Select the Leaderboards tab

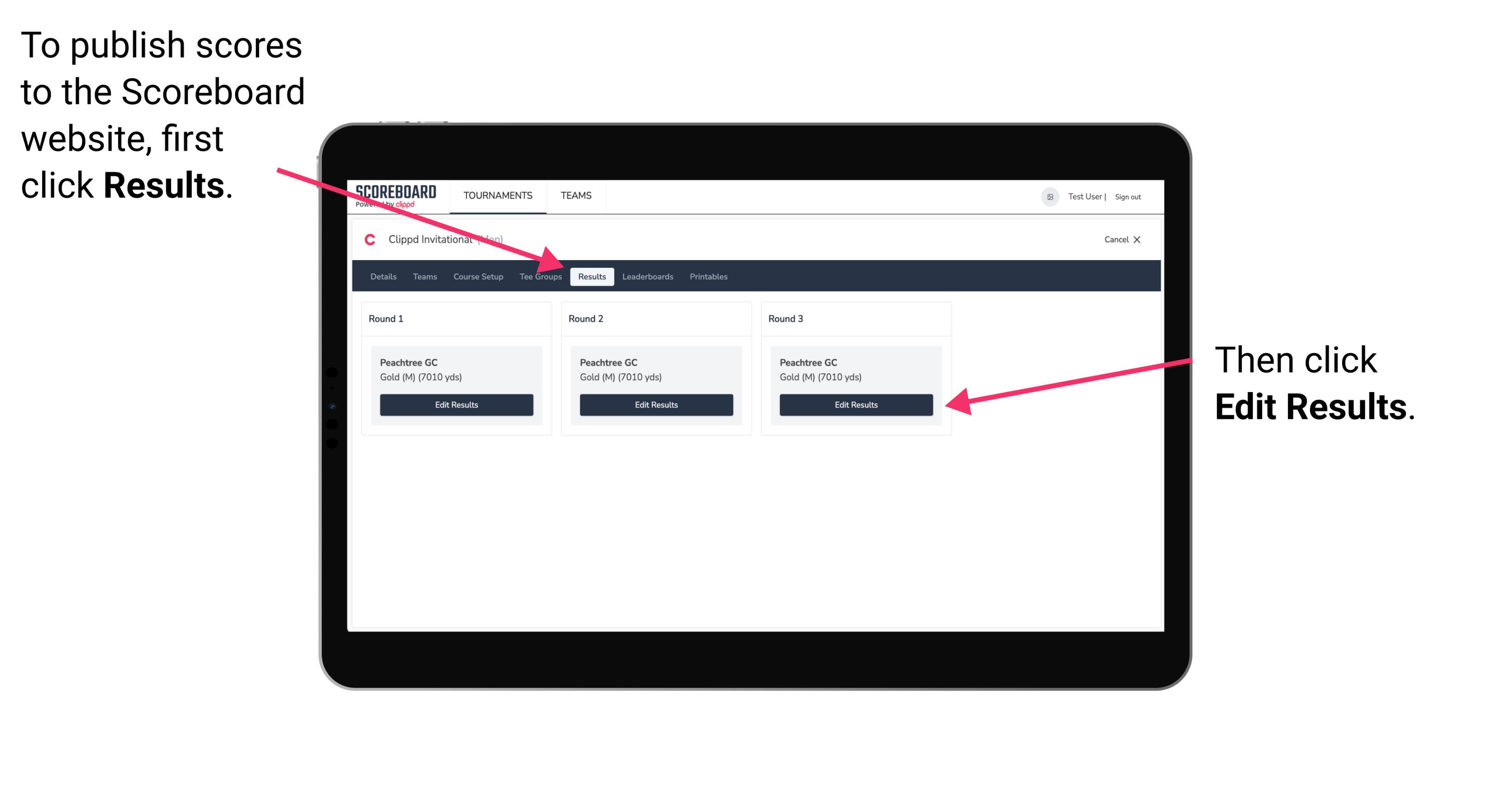(x=648, y=277)
